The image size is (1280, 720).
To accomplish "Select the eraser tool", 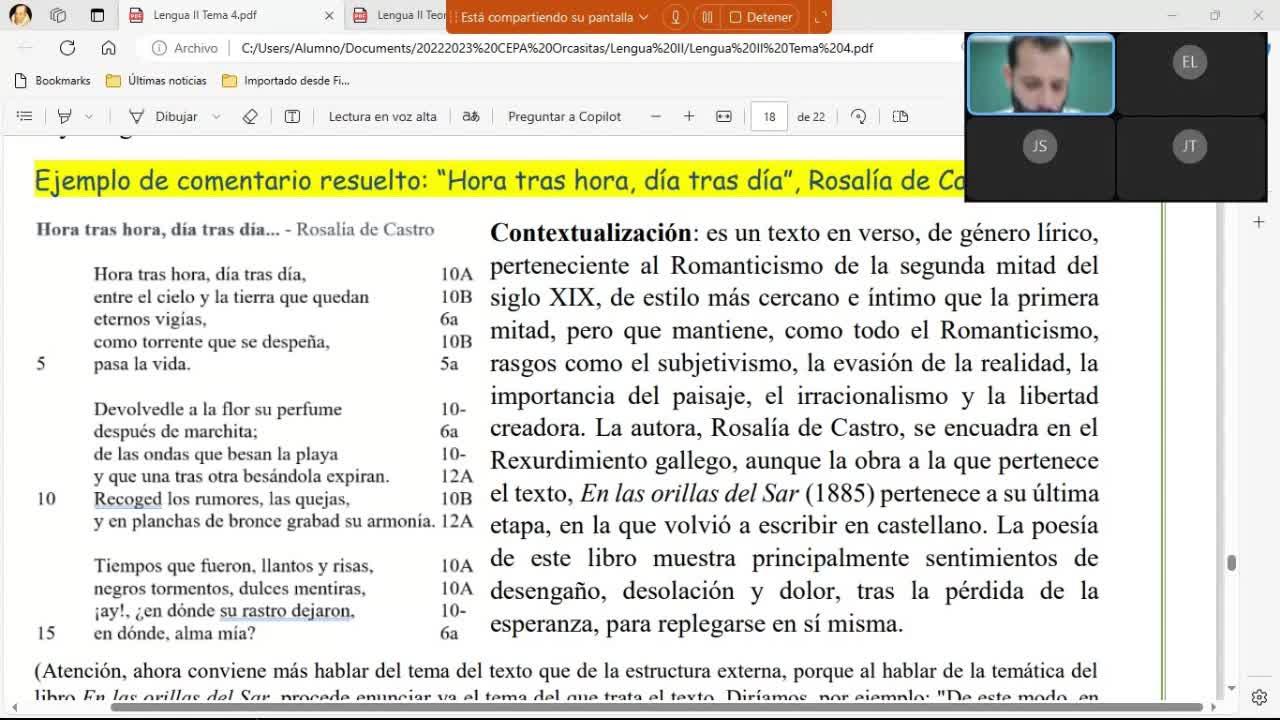I will pyautogui.click(x=250, y=116).
